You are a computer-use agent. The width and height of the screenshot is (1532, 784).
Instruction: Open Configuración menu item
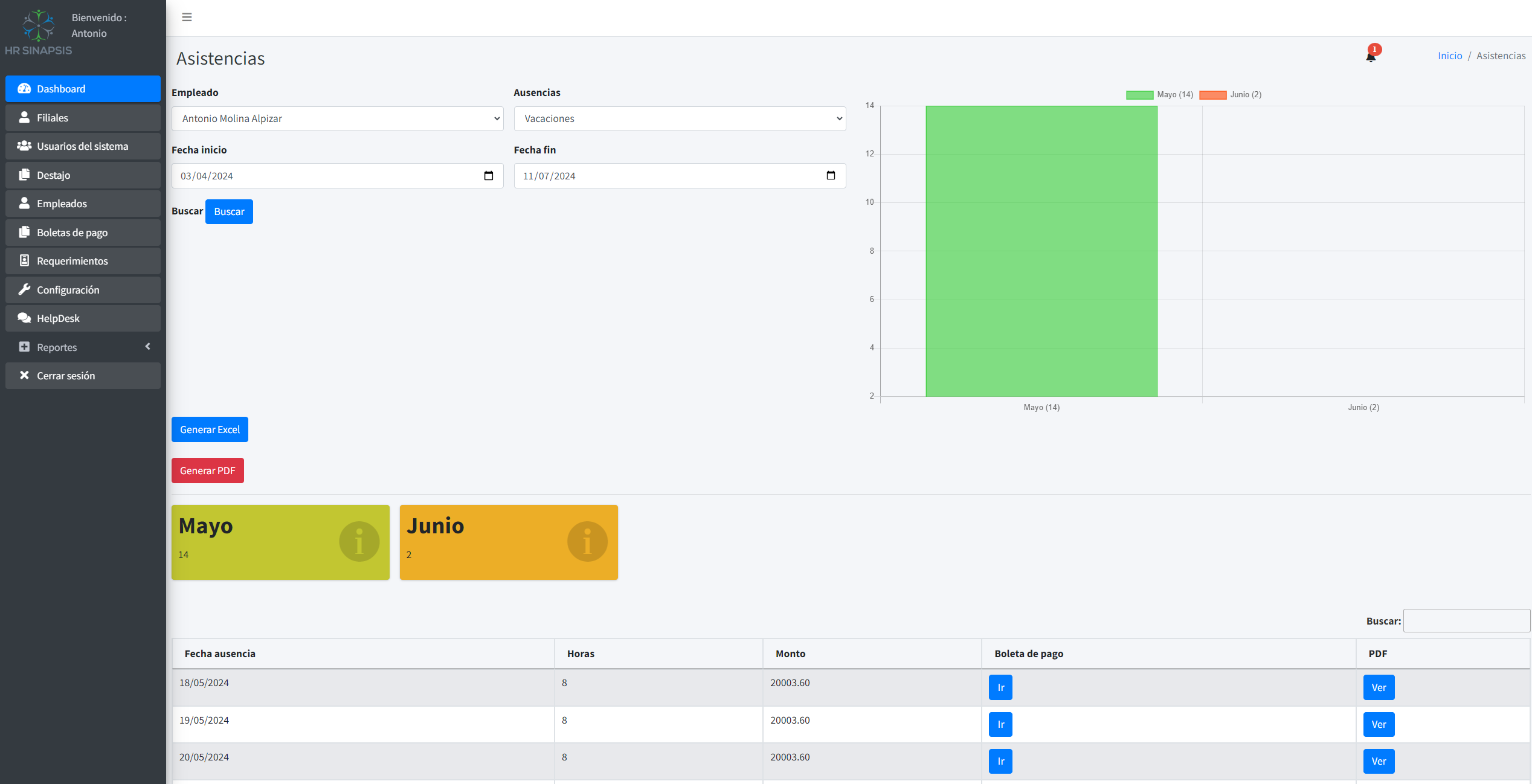[83, 289]
